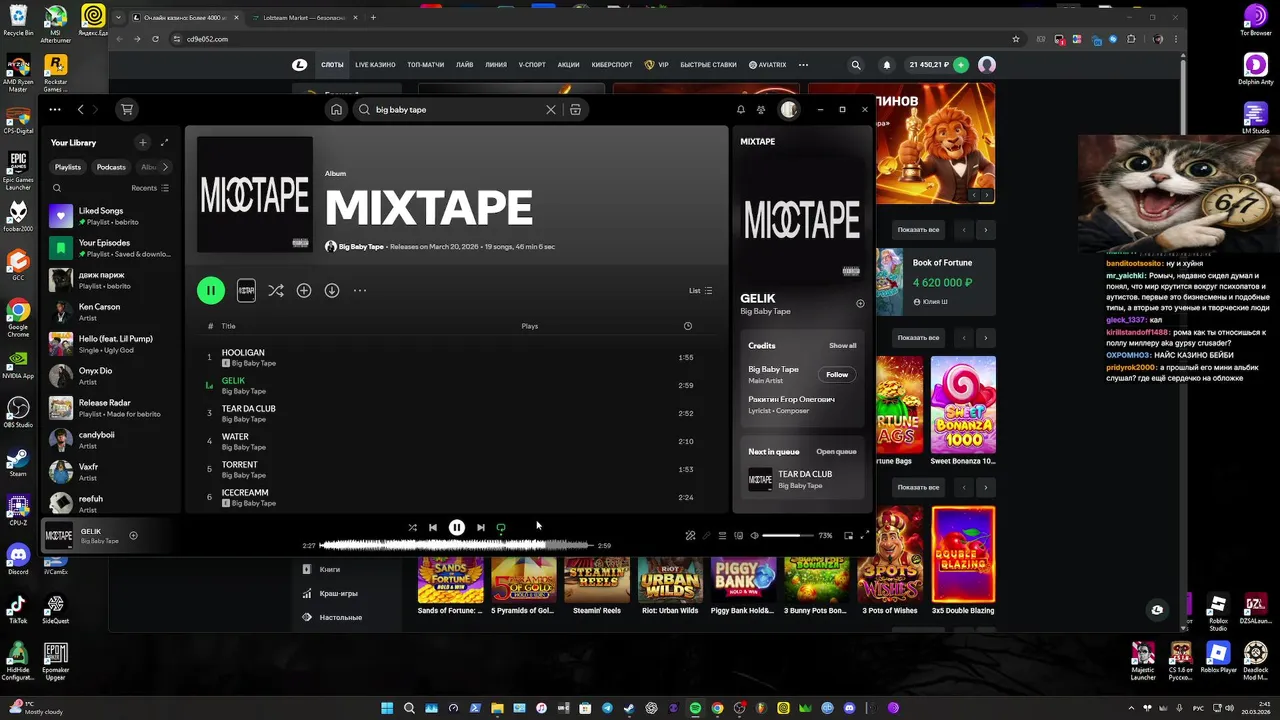Viewport: 1280px width, 720px height.
Task: Add MIXTAPE album to library with plus icon
Action: [304, 290]
